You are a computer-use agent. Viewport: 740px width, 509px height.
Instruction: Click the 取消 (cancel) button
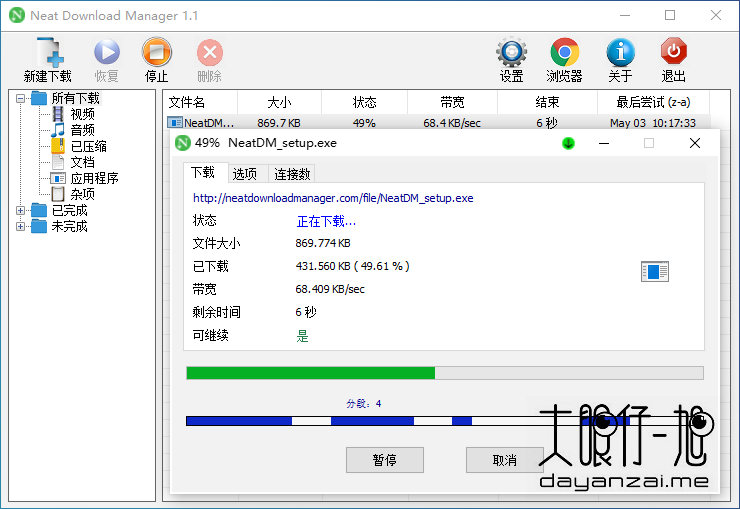(x=505, y=460)
